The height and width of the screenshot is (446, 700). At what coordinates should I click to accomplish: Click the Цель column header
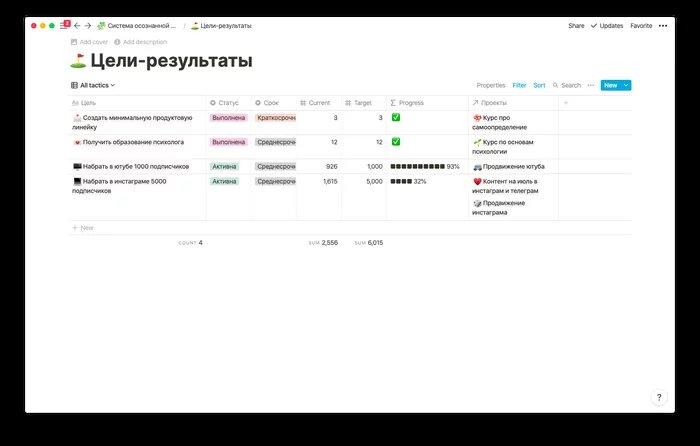pos(138,103)
